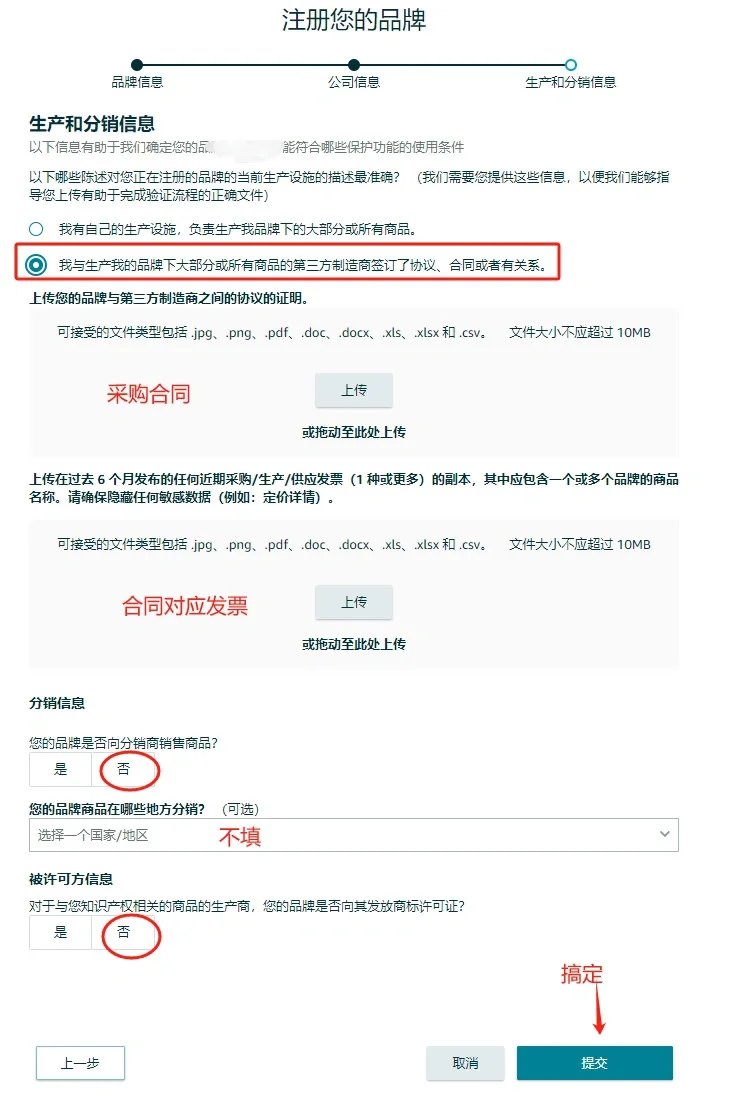This screenshot has width=729, height=1101.
Task: Choose 是 for trademark license question
Action: point(60,932)
